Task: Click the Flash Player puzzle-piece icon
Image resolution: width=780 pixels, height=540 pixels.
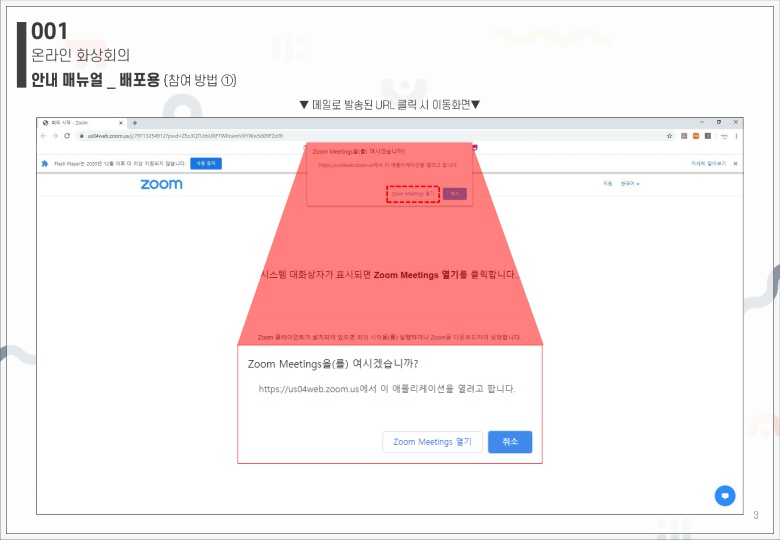Action: click(45, 163)
